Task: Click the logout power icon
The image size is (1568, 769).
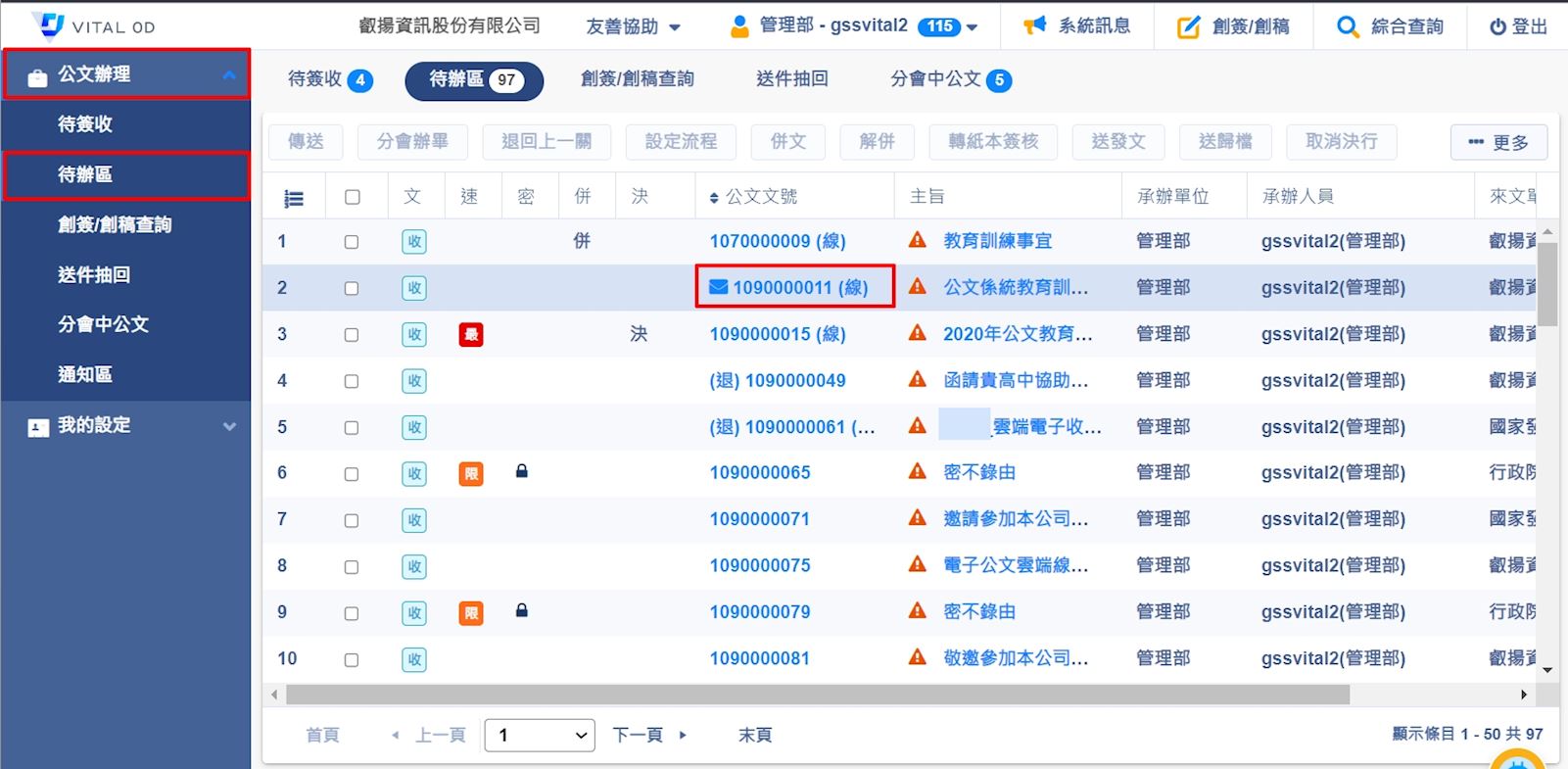Action: [1497, 27]
